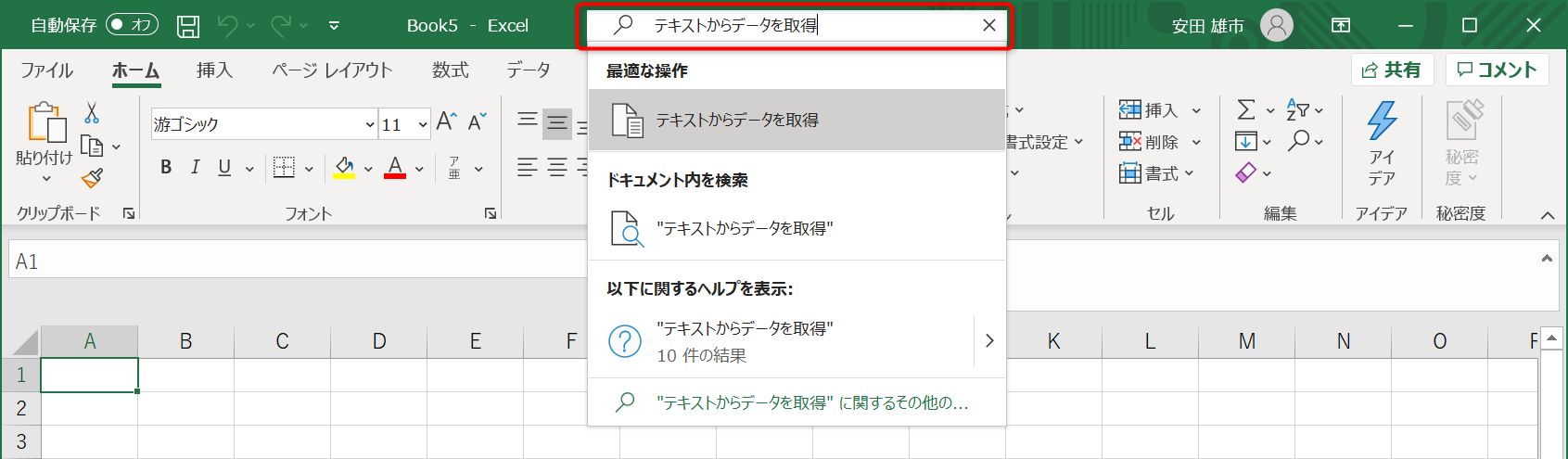Expand the formula bar chevron
1568x459 pixels.
(x=1547, y=259)
